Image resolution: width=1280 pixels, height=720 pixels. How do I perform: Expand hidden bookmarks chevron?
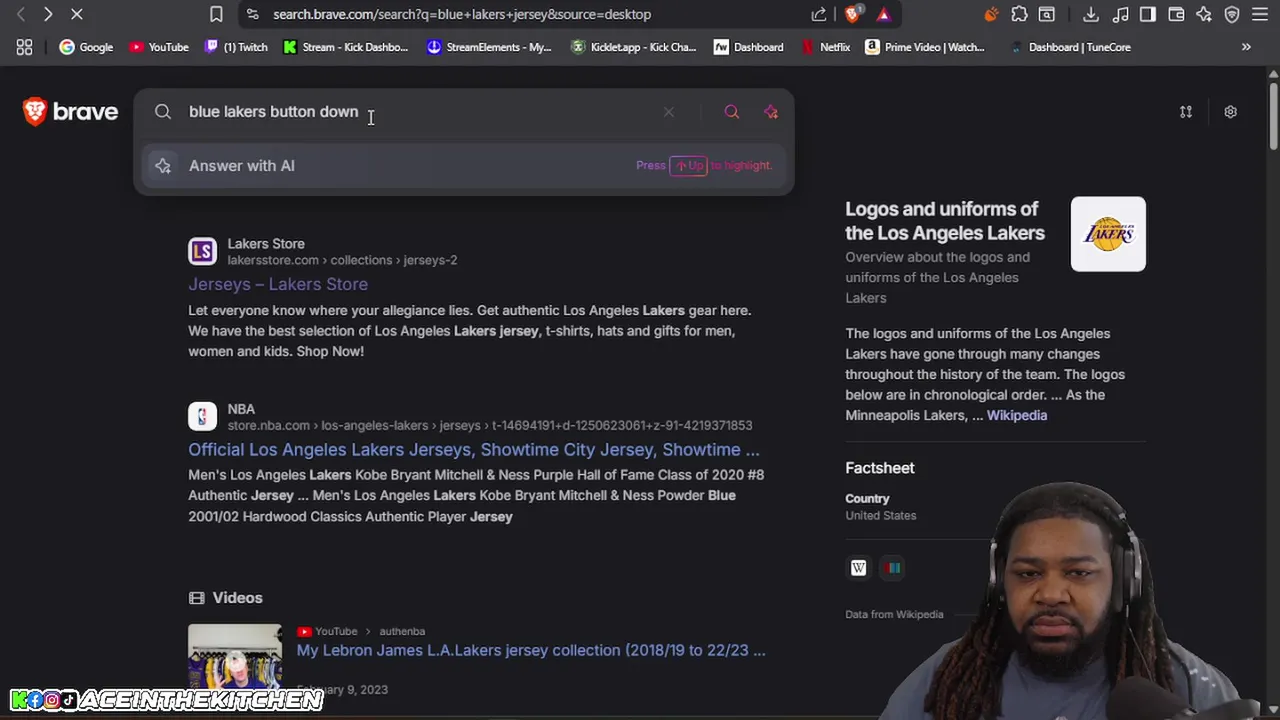[x=1246, y=47]
